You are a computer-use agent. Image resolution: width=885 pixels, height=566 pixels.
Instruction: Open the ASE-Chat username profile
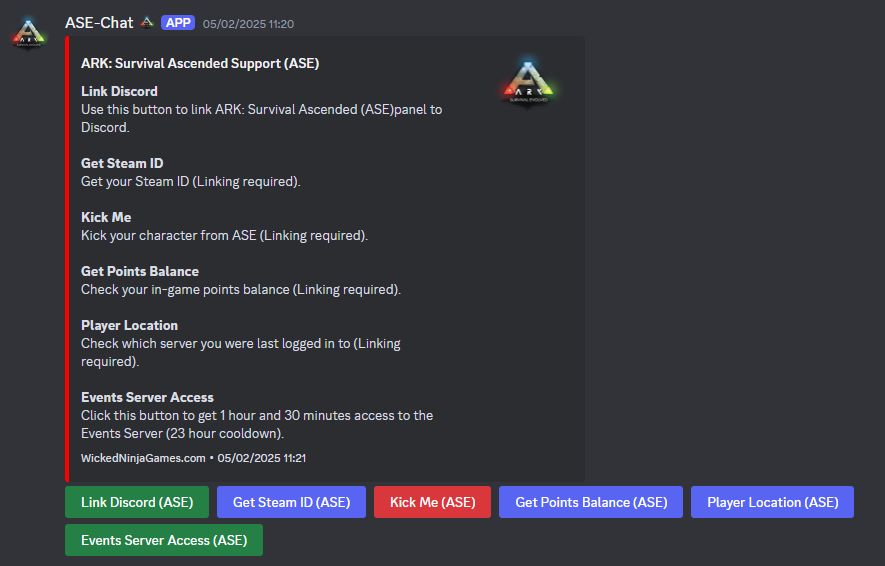click(x=99, y=23)
